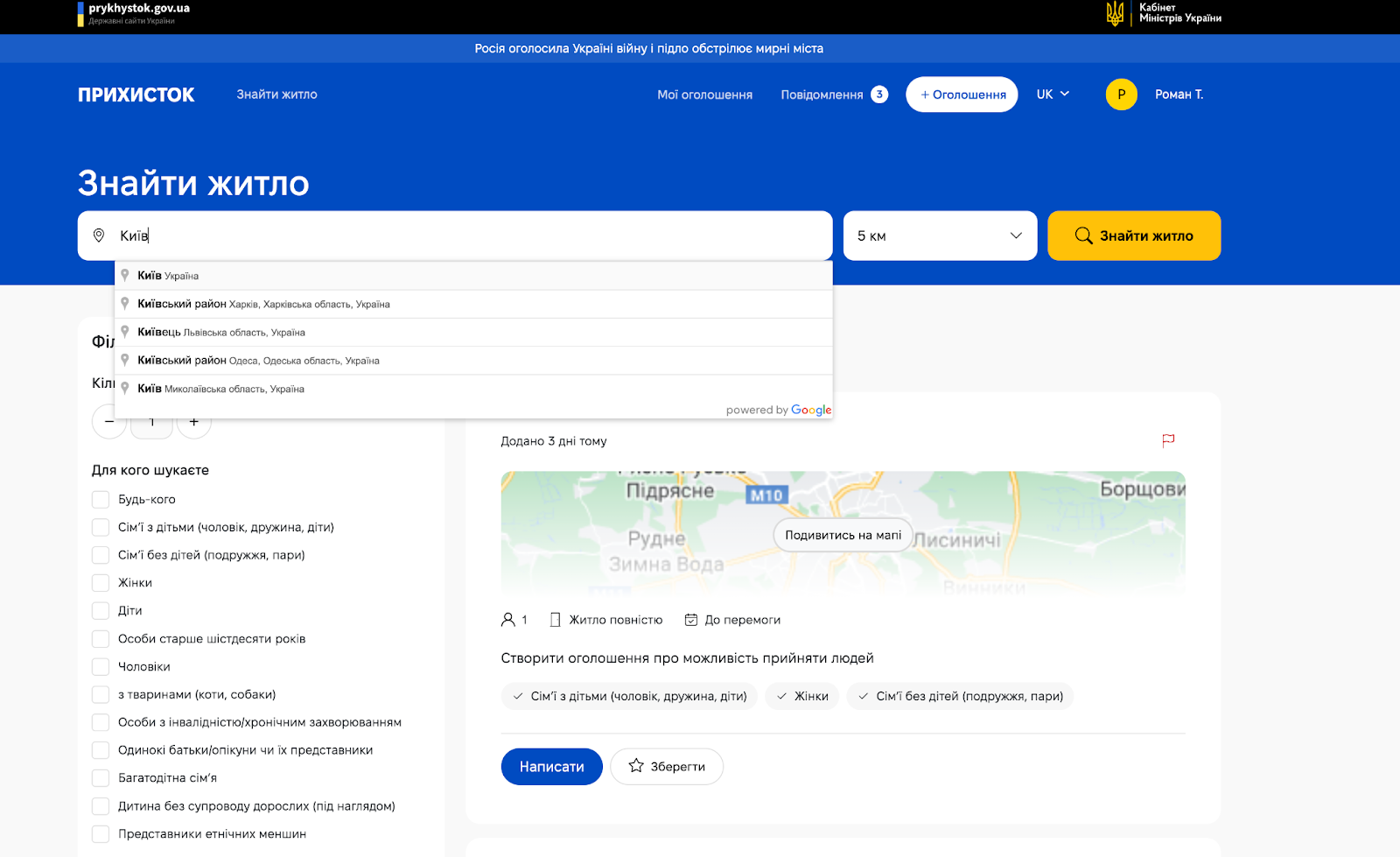1400x857 pixels.
Task: Check Представники етнічних меншин checkbox
Action: click(x=101, y=834)
